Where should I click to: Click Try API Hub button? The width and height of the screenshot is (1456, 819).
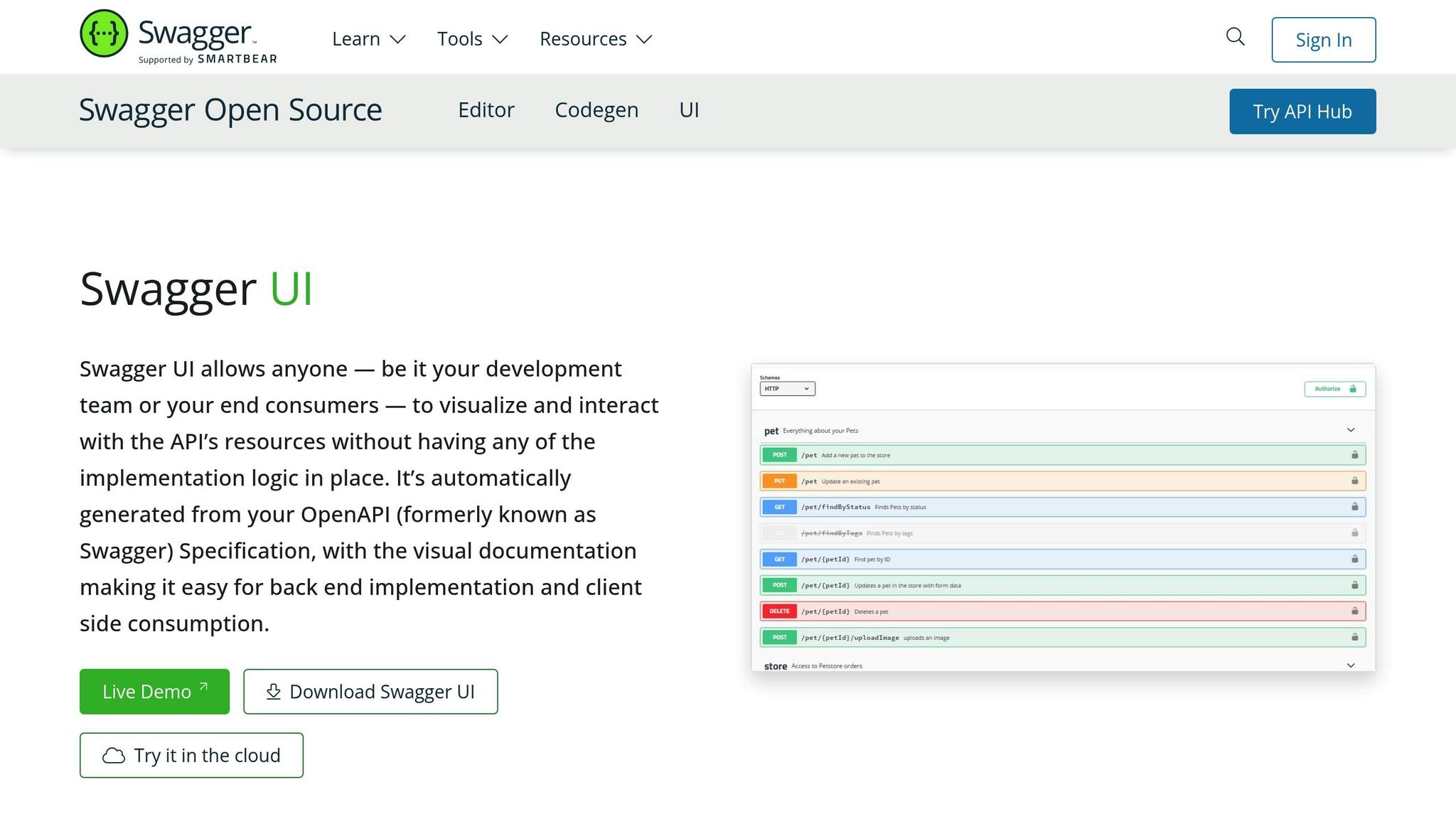pos(1302,112)
